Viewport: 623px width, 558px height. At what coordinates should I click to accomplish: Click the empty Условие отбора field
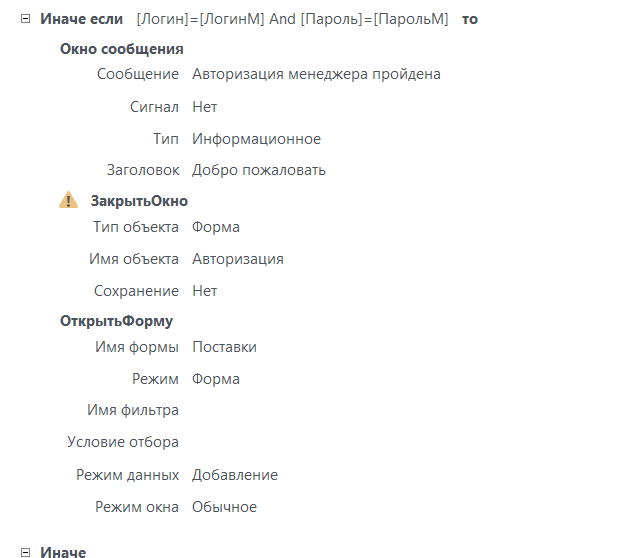(x=278, y=442)
